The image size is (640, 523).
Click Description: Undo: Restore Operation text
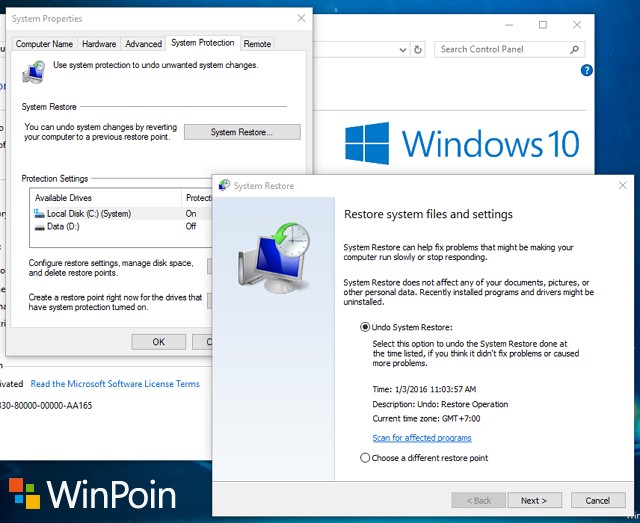[440, 404]
